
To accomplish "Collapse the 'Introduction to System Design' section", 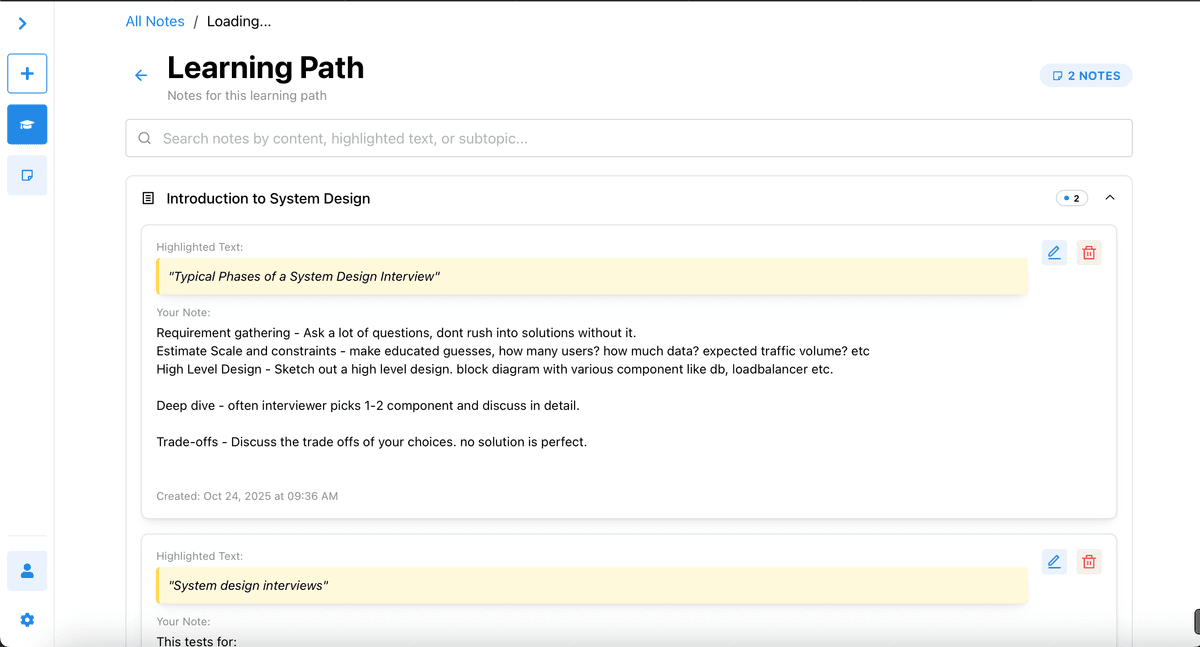I will click(1109, 197).
